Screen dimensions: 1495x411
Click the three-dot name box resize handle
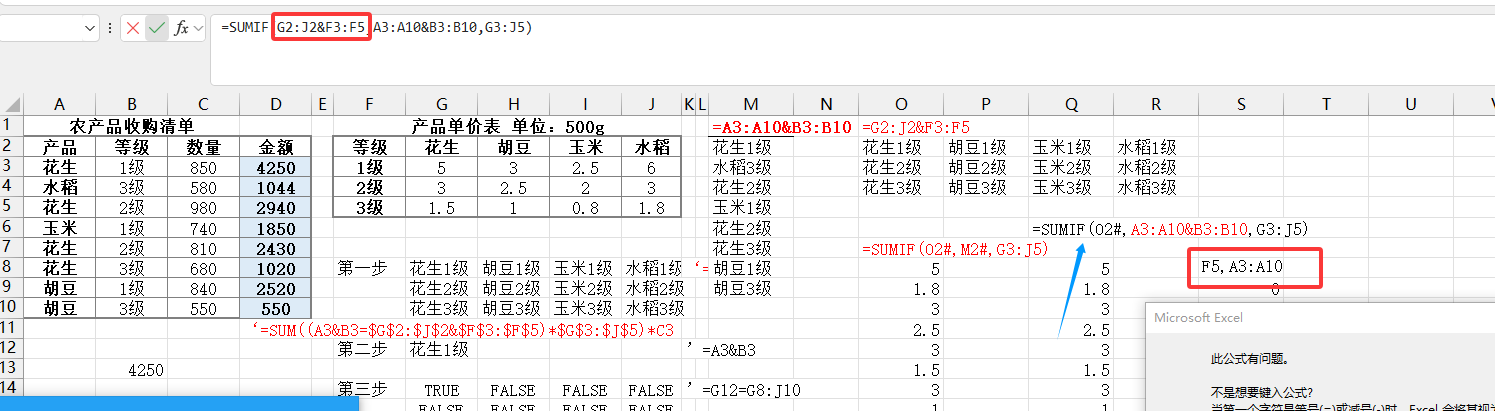(109, 28)
